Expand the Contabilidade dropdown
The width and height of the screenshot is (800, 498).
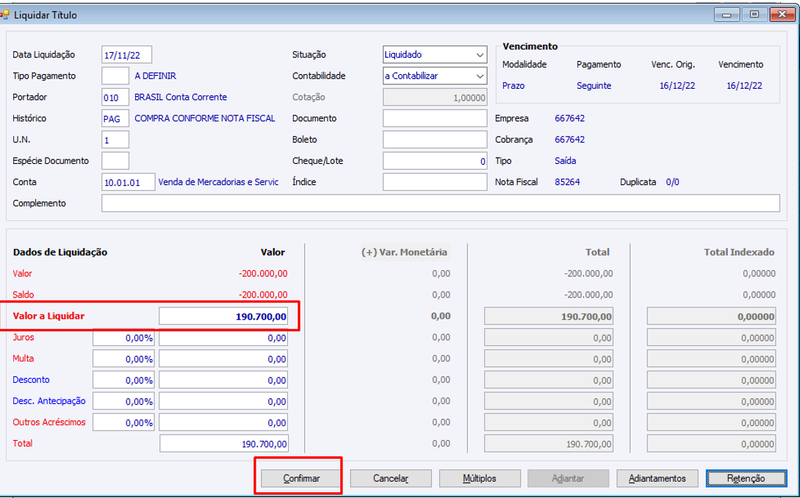435,76
